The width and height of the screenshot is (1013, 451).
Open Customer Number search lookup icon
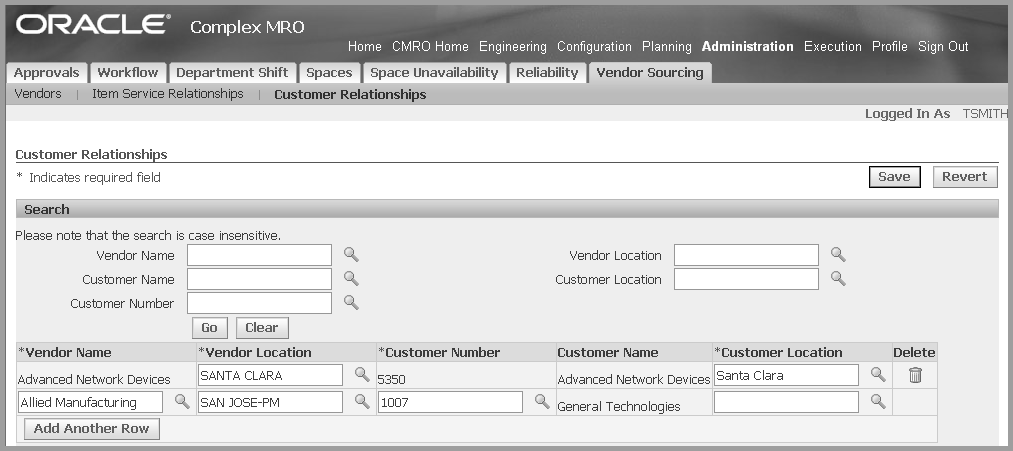coord(351,302)
